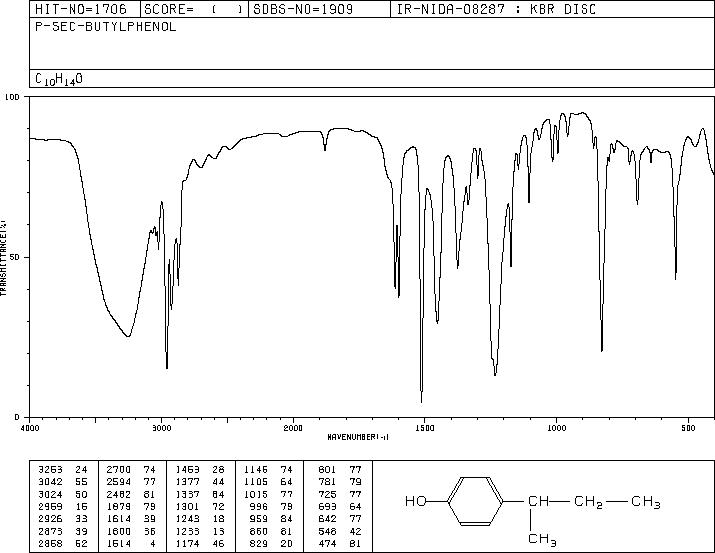Click the molecular formula C10H14O
The height and width of the screenshot is (553, 715).
[x=59, y=79]
